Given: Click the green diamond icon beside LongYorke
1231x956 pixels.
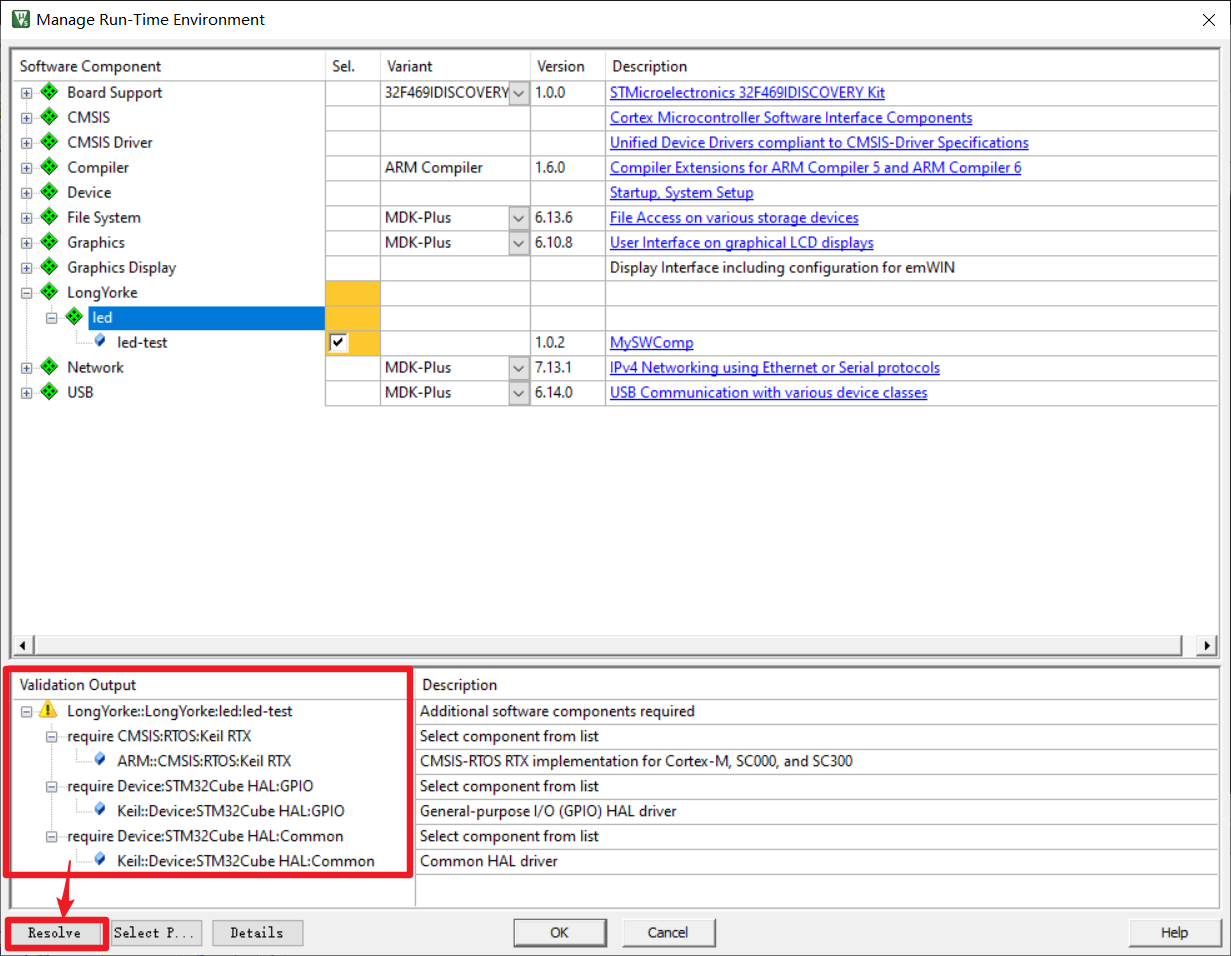Looking at the screenshot, I should tap(49, 292).
